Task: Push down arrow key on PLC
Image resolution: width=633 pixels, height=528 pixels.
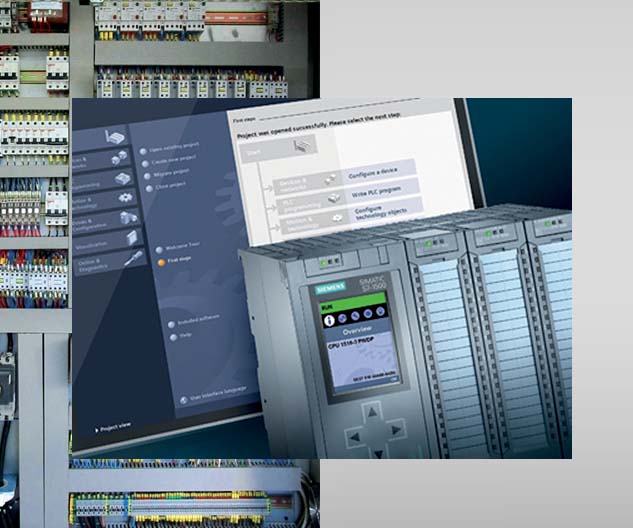Action: pos(378,454)
